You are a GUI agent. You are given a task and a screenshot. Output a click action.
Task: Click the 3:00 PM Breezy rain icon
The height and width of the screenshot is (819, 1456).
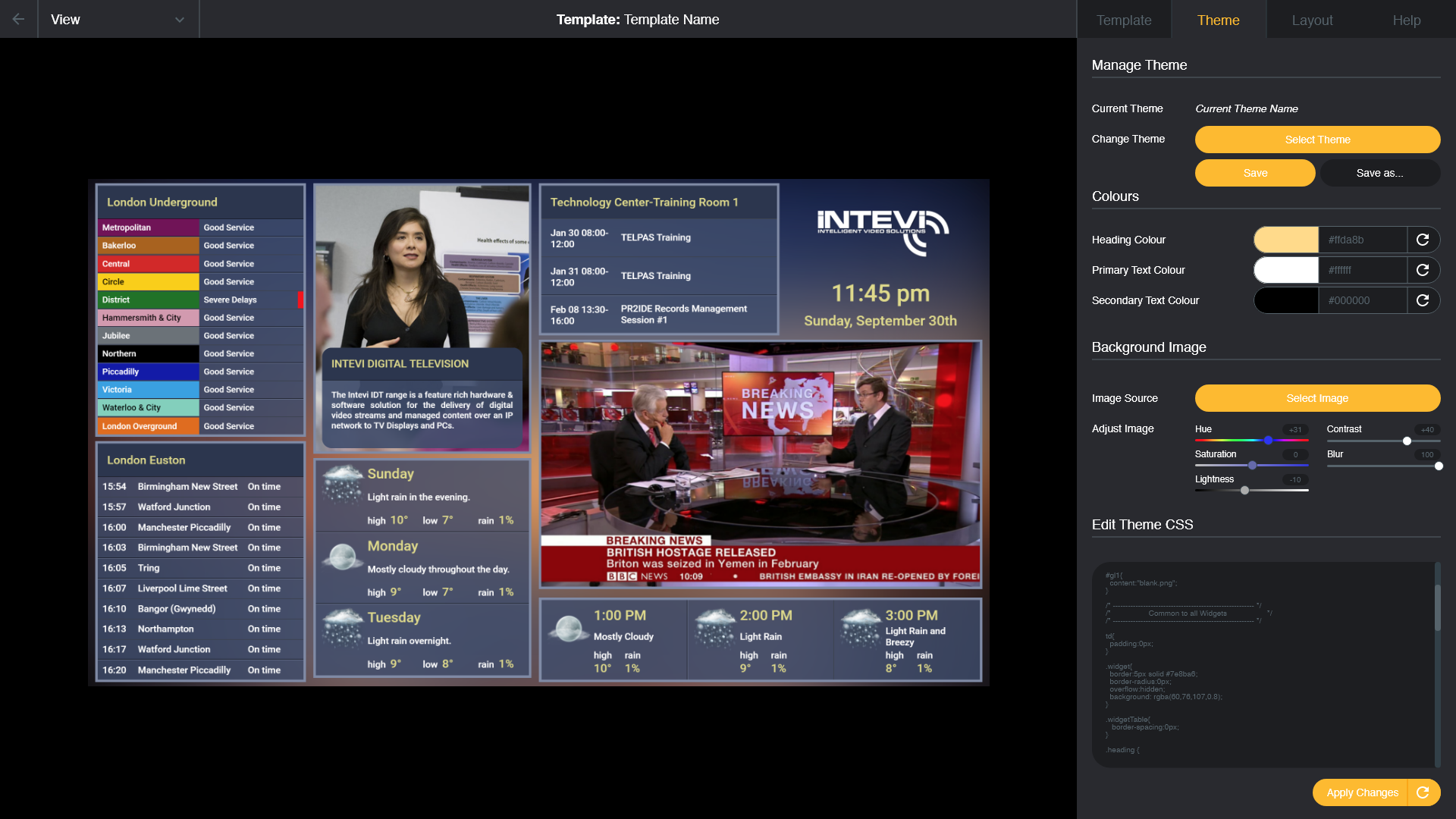[861, 626]
